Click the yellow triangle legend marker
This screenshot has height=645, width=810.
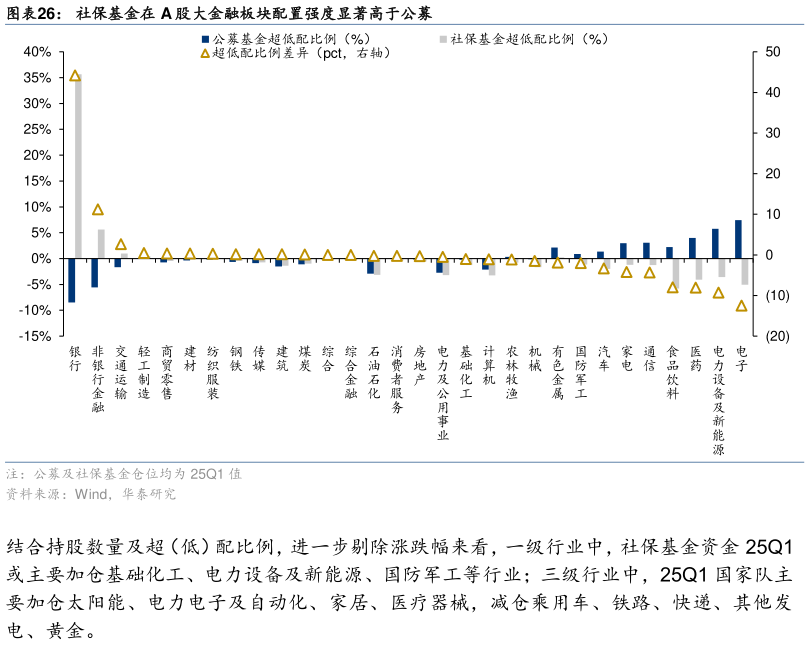pos(205,53)
